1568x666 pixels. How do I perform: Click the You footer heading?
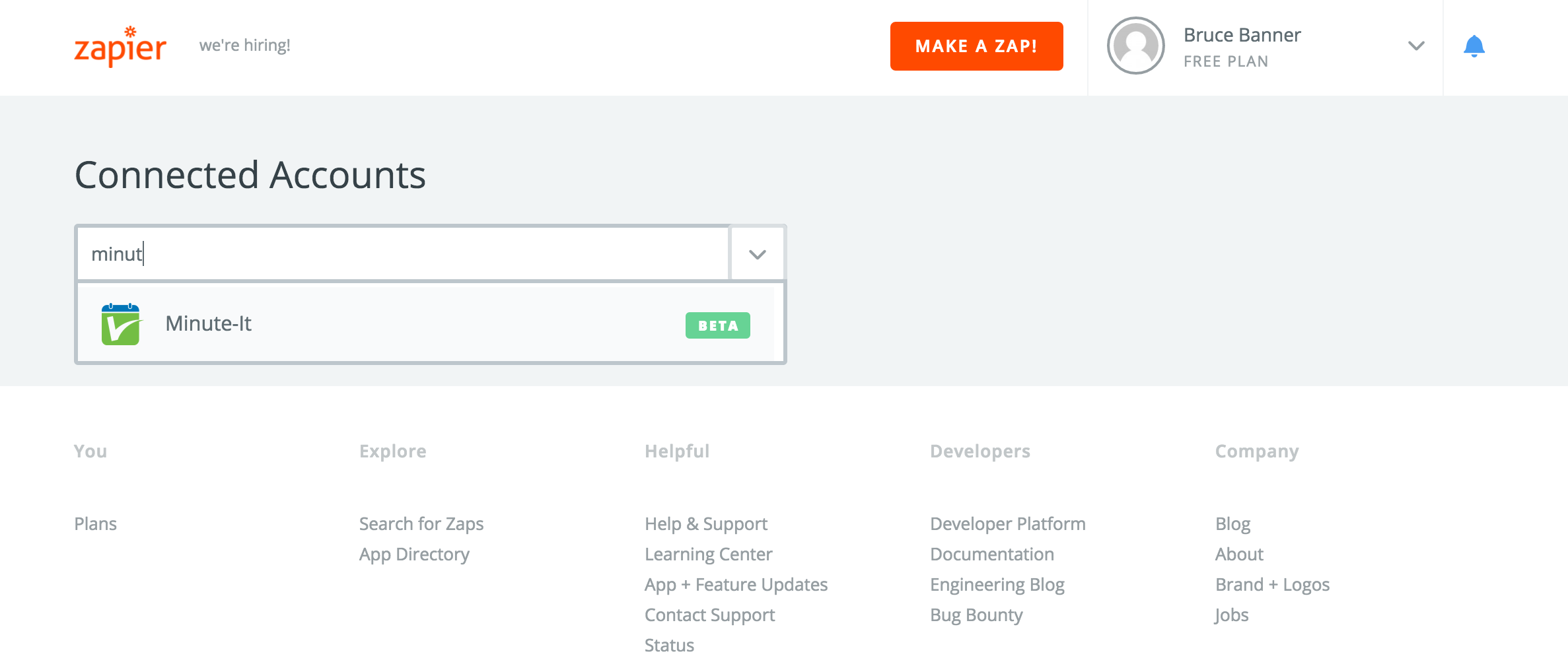[90, 451]
